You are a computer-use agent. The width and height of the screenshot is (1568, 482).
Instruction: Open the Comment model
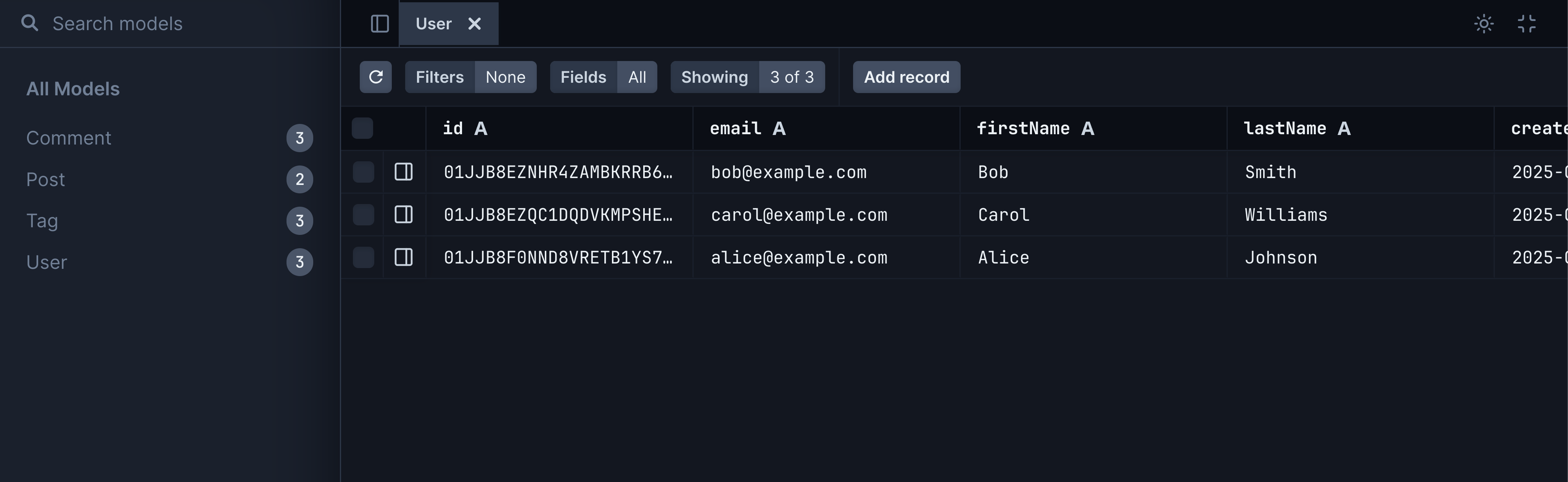(x=69, y=138)
